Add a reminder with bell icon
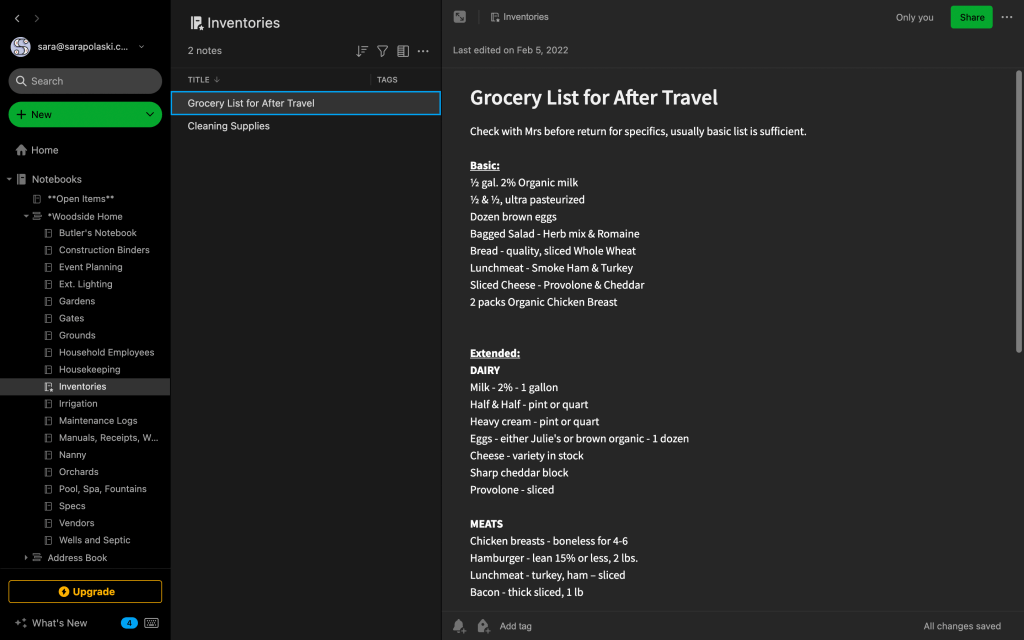1024x640 pixels. (459, 626)
